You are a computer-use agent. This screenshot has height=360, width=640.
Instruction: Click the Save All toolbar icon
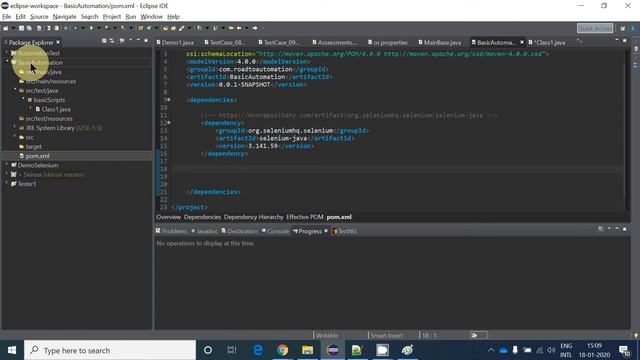coord(29,28)
